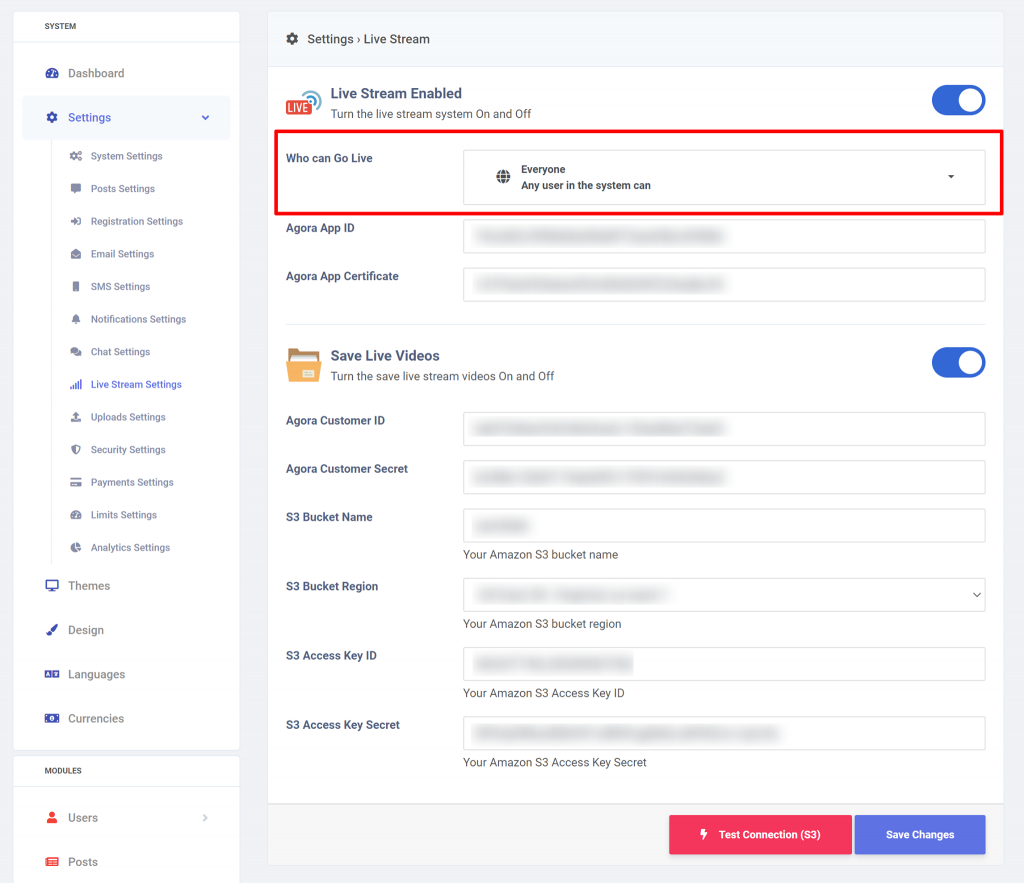Open Posts in the Modules section
The height and width of the screenshot is (883, 1024).
(x=126, y=862)
